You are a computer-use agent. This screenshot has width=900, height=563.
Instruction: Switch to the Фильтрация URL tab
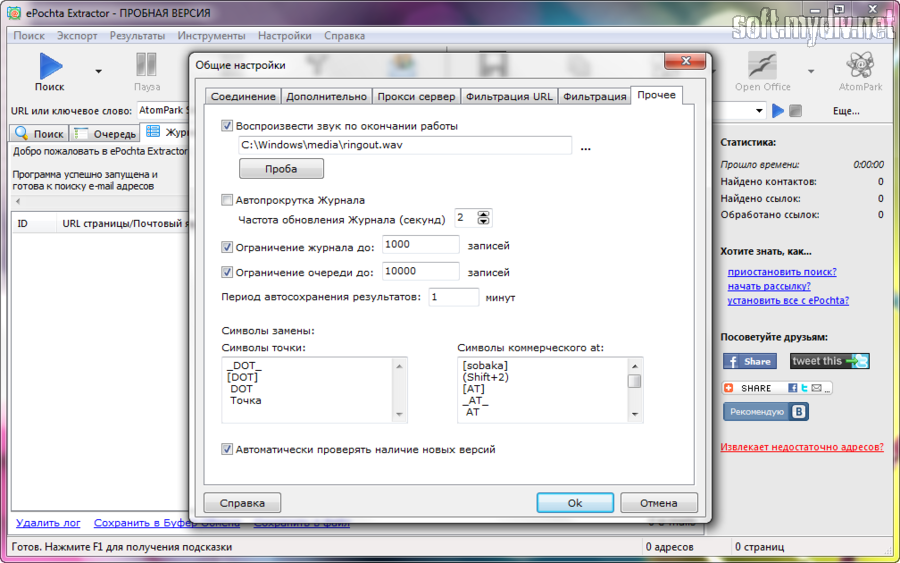pyautogui.click(x=509, y=96)
